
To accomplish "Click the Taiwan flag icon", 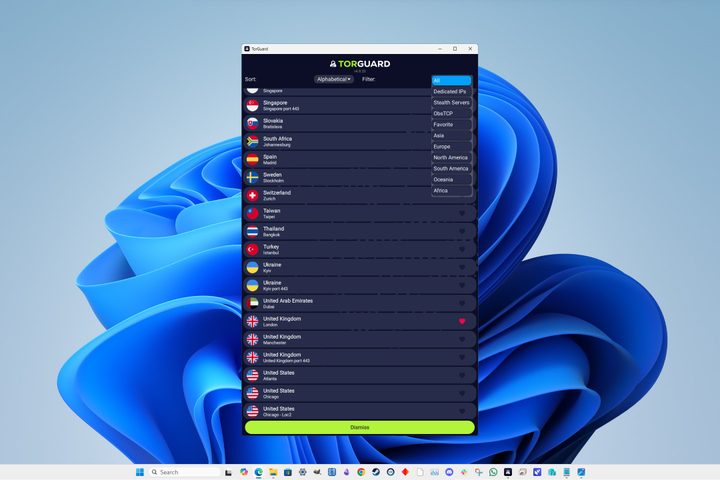I will pos(252,213).
